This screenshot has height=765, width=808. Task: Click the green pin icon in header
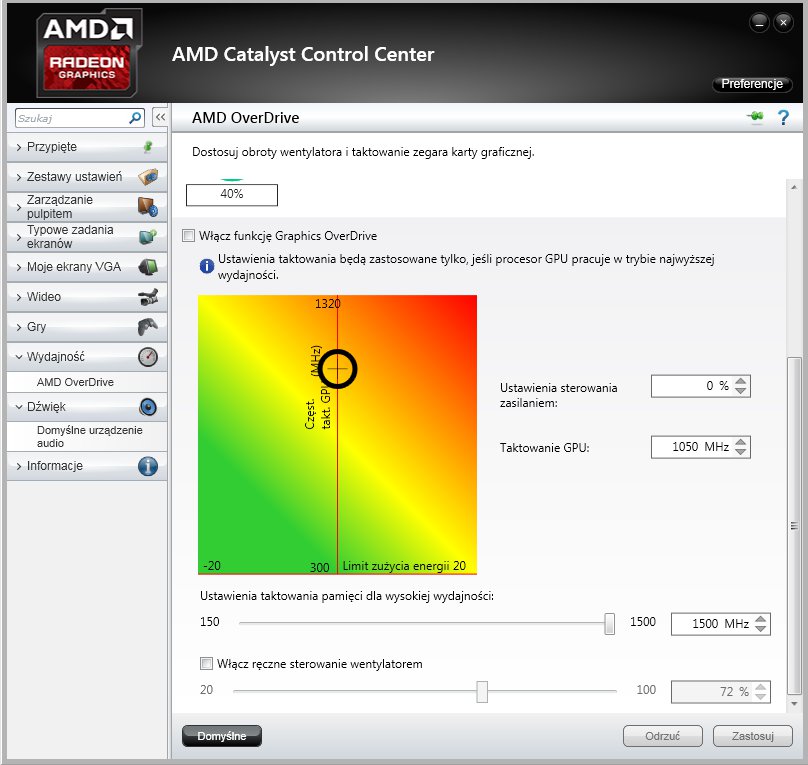755,117
